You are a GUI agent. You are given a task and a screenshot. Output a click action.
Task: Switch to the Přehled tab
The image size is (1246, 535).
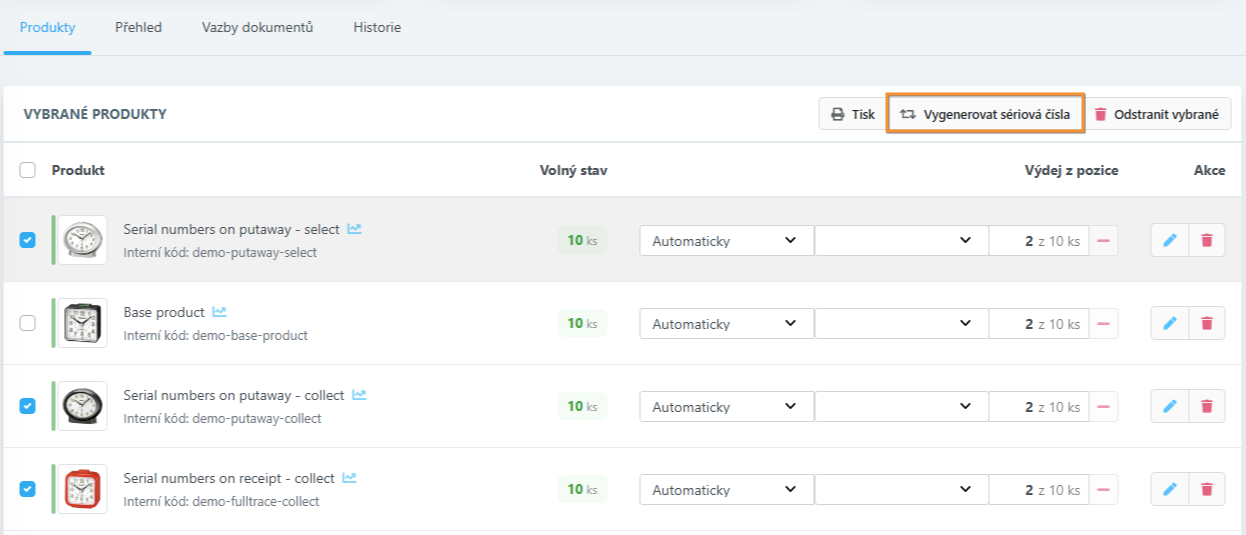pos(138,28)
